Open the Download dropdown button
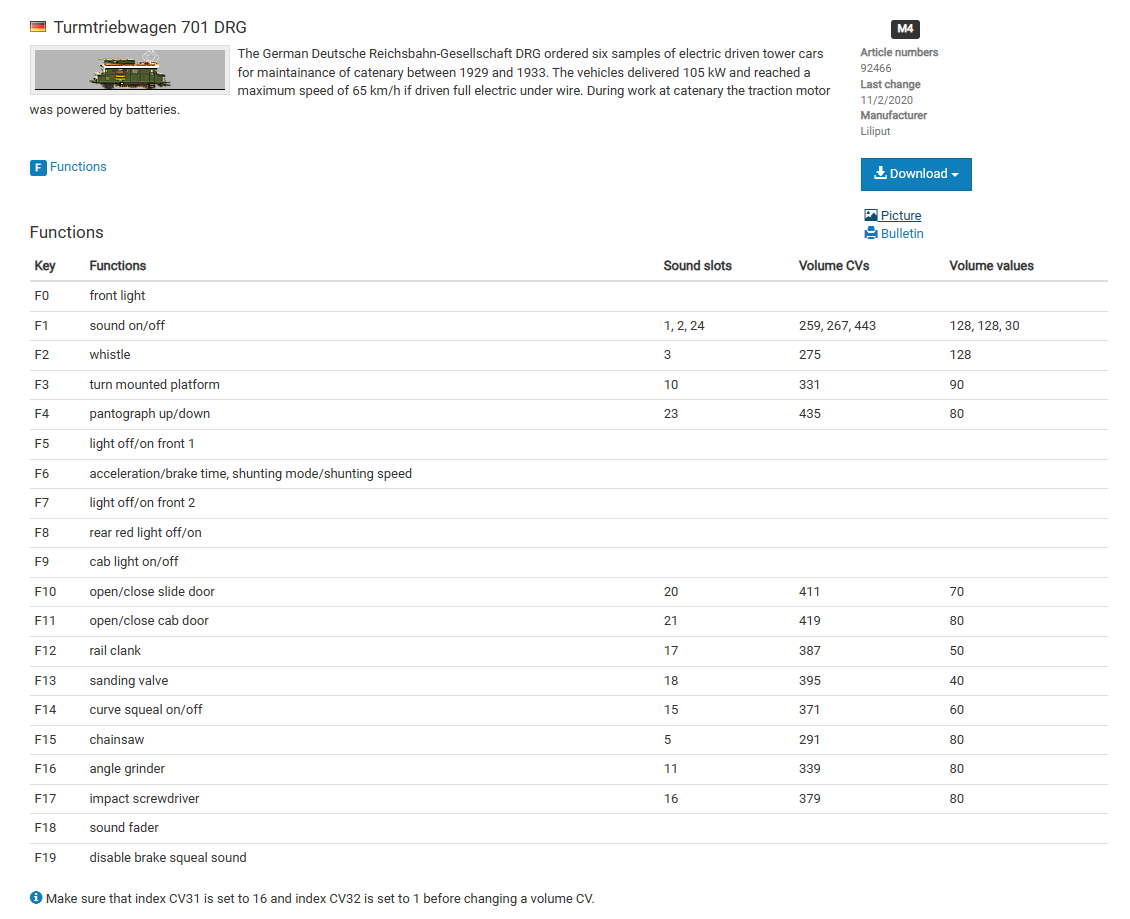Image resolution: width=1130 pixels, height=919 pixels. [x=916, y=174]
